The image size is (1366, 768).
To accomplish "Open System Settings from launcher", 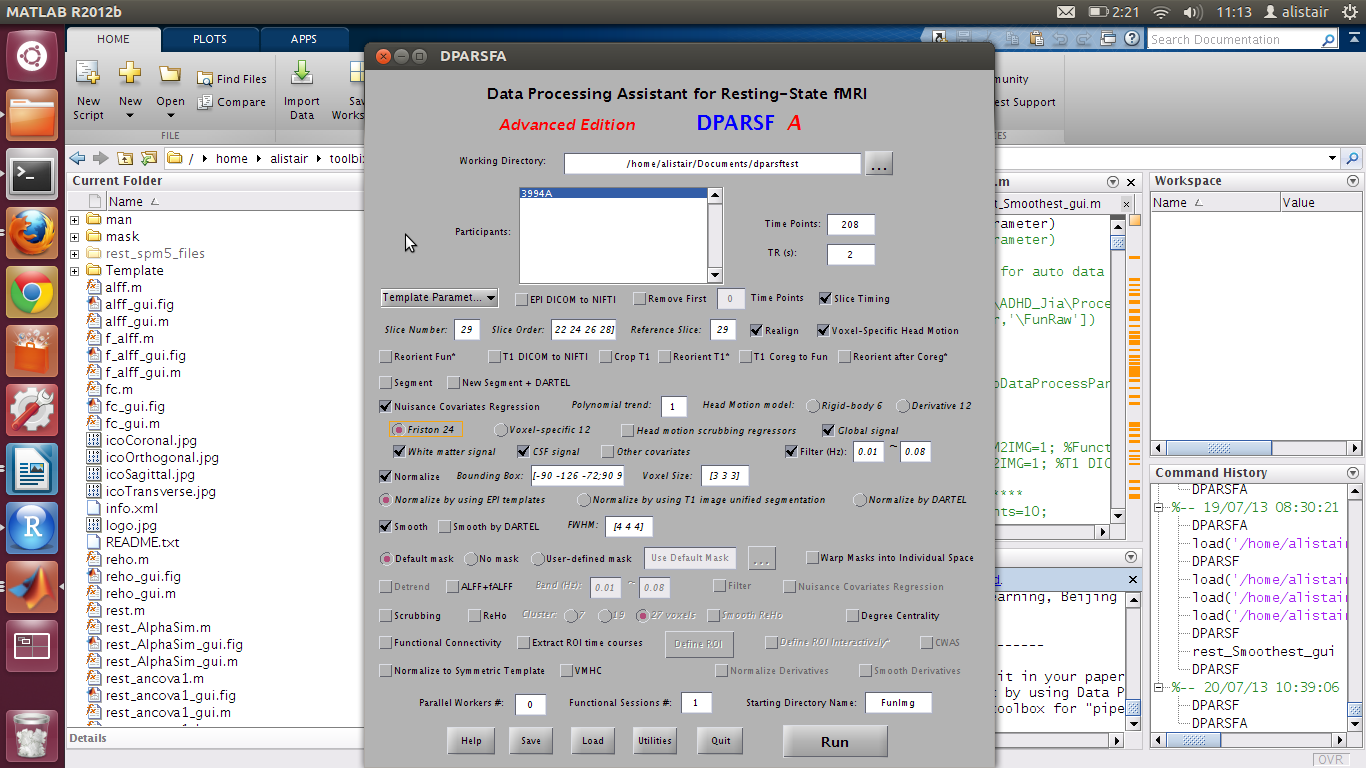I will coord(32,410).
